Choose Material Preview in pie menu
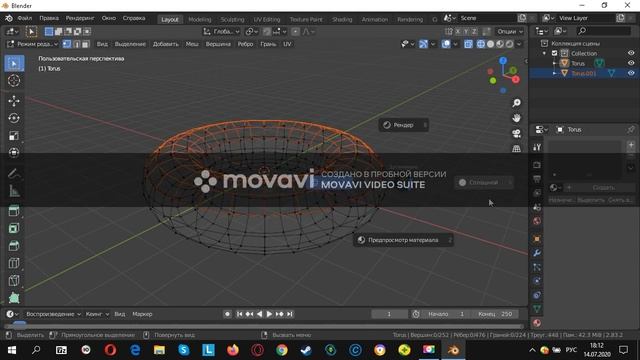This screenshot has width=640, height=360. coord(403,240)
